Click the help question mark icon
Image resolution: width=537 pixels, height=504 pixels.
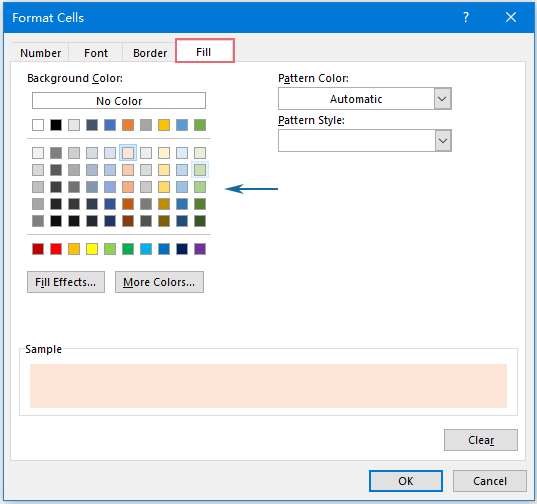tap(466, 17)
